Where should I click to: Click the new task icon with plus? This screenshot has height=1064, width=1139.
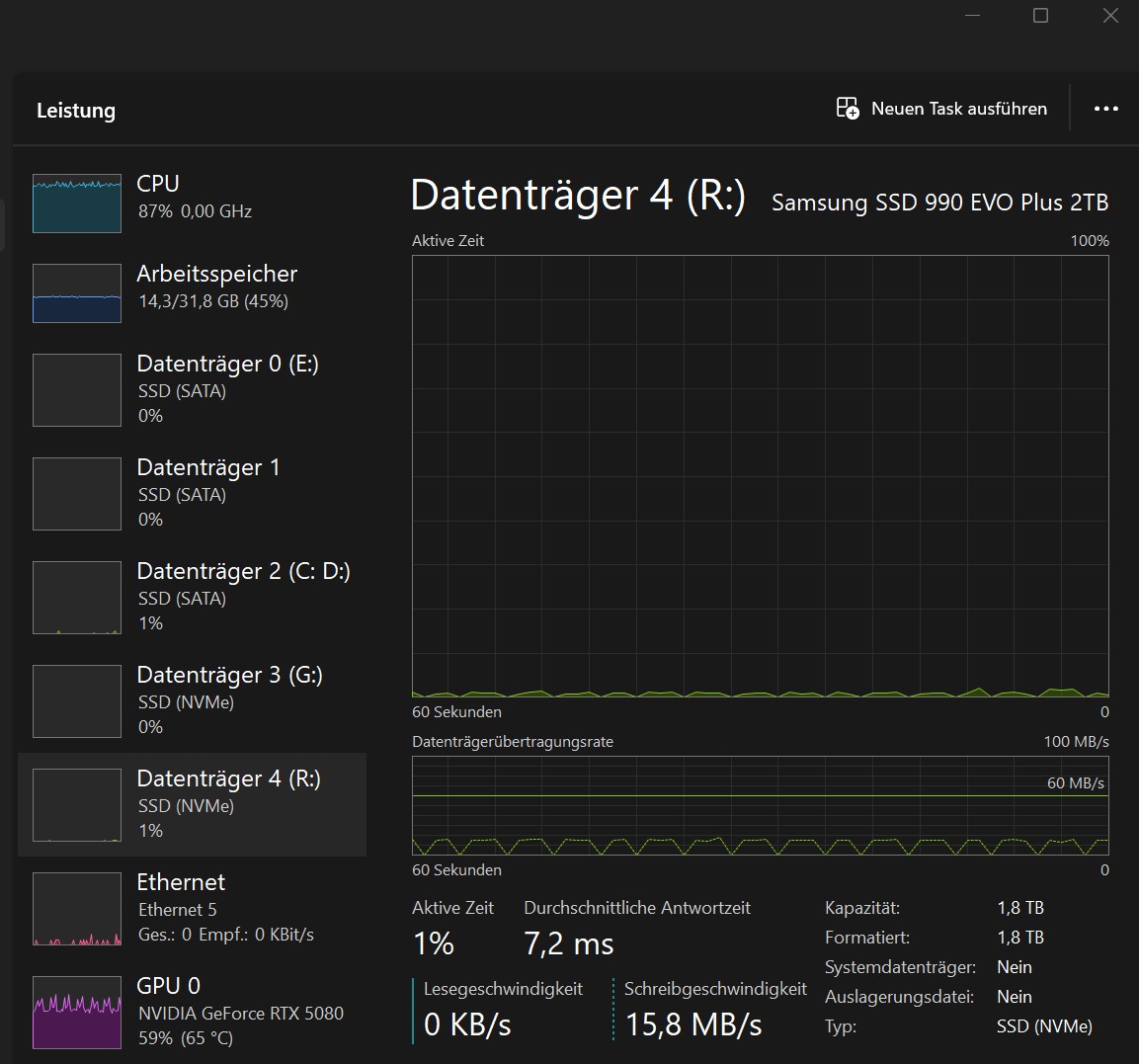tap(848, 109)
